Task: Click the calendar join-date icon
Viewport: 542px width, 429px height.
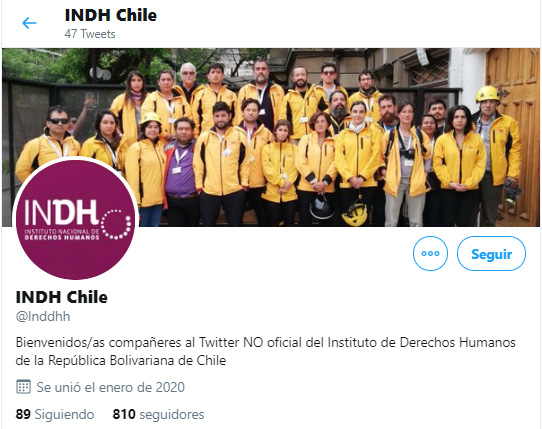Action: (x=23, y=387)
